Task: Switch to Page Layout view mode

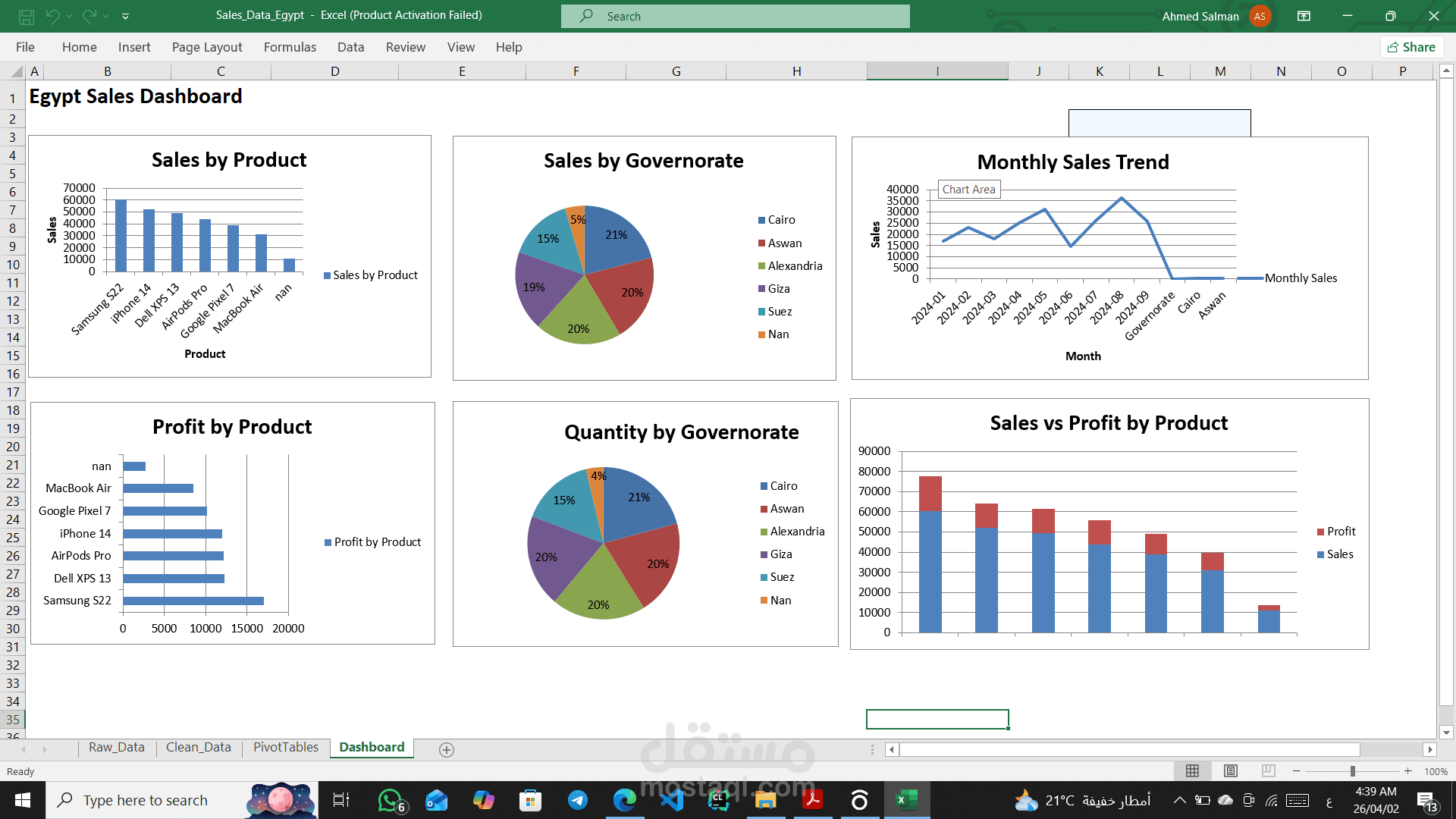Action: 1231,771
